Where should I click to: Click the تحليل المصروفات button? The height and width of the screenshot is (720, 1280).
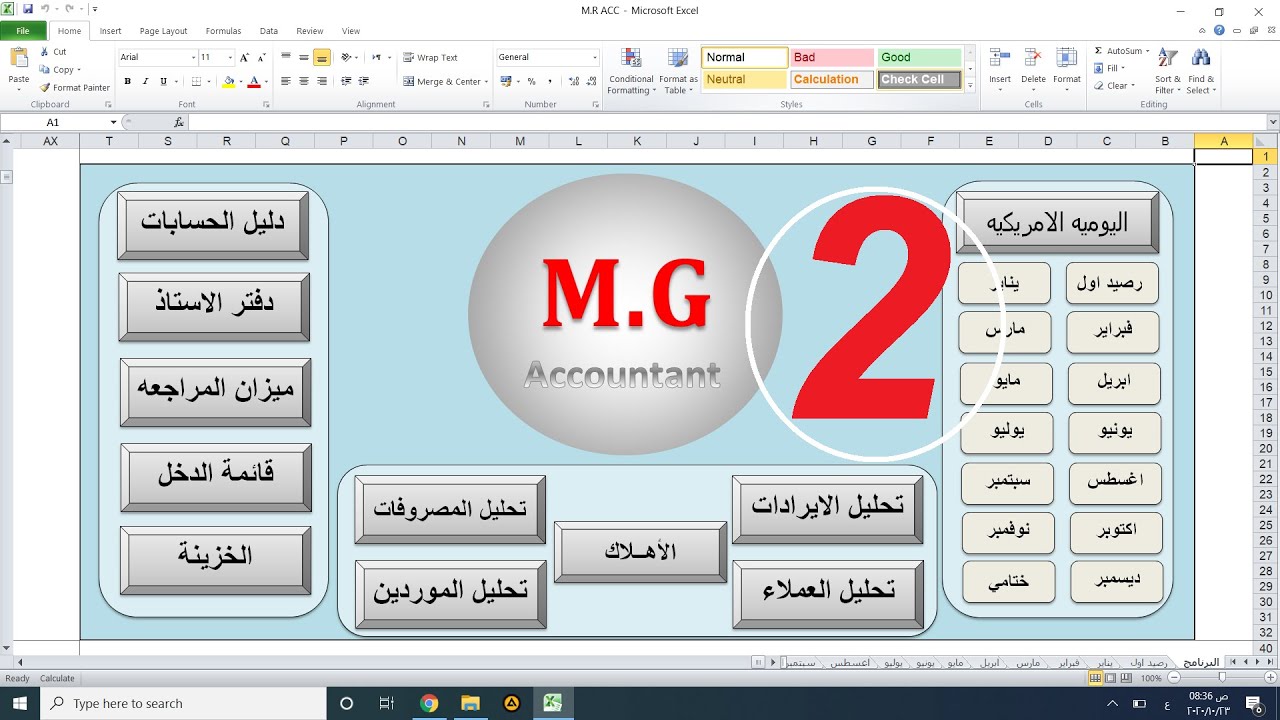pyautogui.click(x=450, y=510)
